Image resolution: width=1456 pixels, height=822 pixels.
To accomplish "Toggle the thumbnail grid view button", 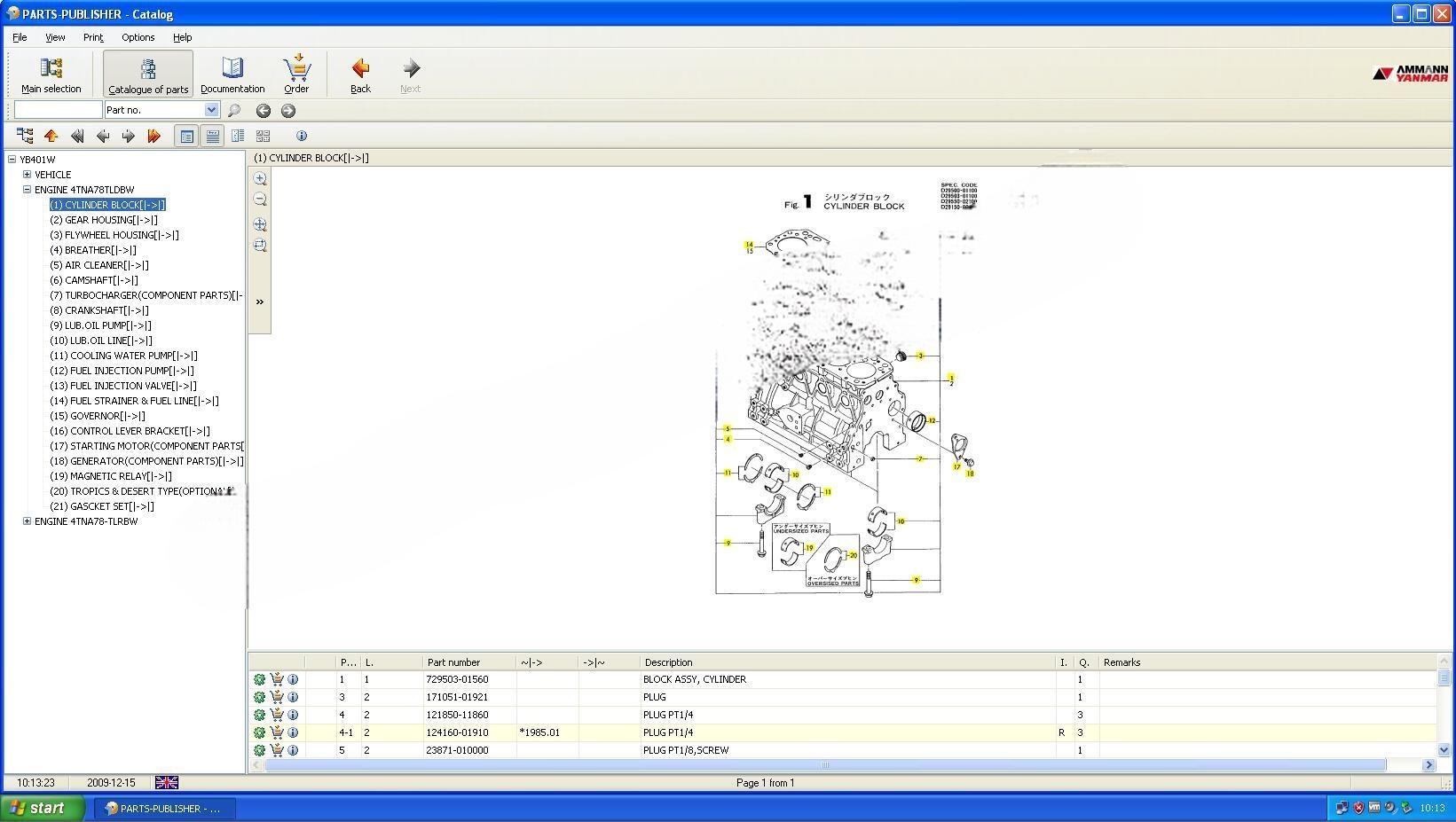I will point(263,136).
